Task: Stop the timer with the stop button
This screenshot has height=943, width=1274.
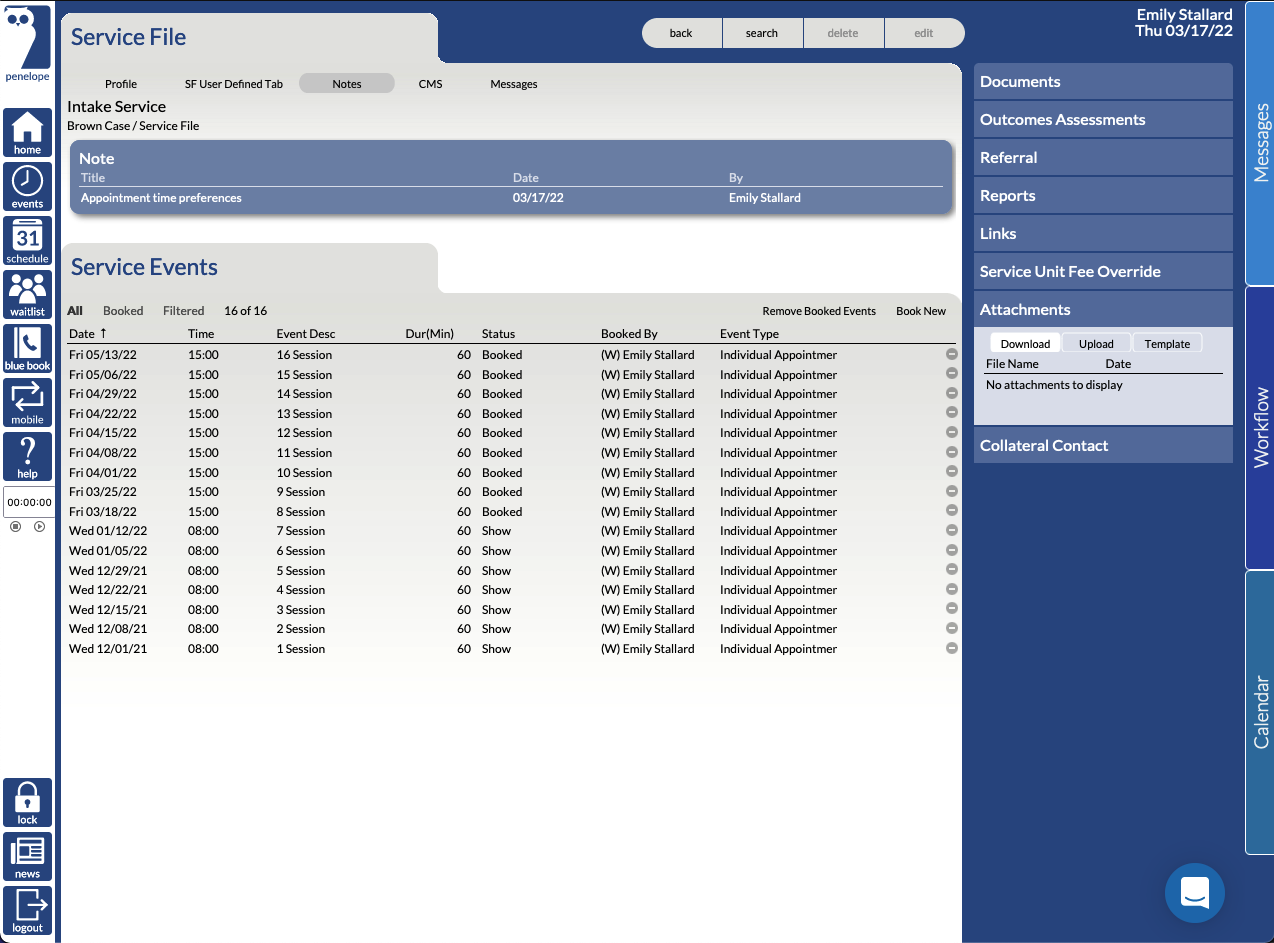Action: 15,526
